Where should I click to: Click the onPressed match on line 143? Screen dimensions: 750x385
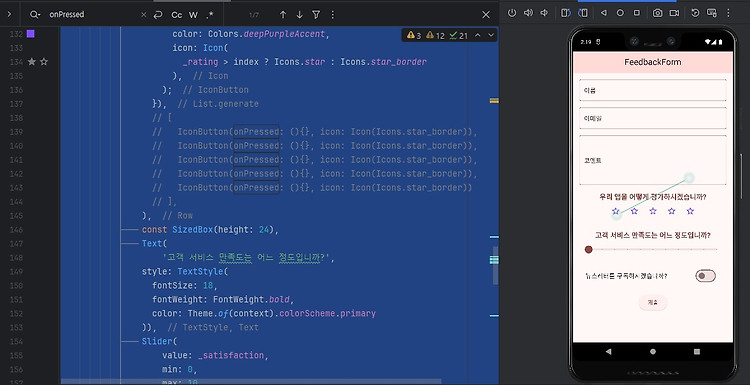(x=256, y=187)
